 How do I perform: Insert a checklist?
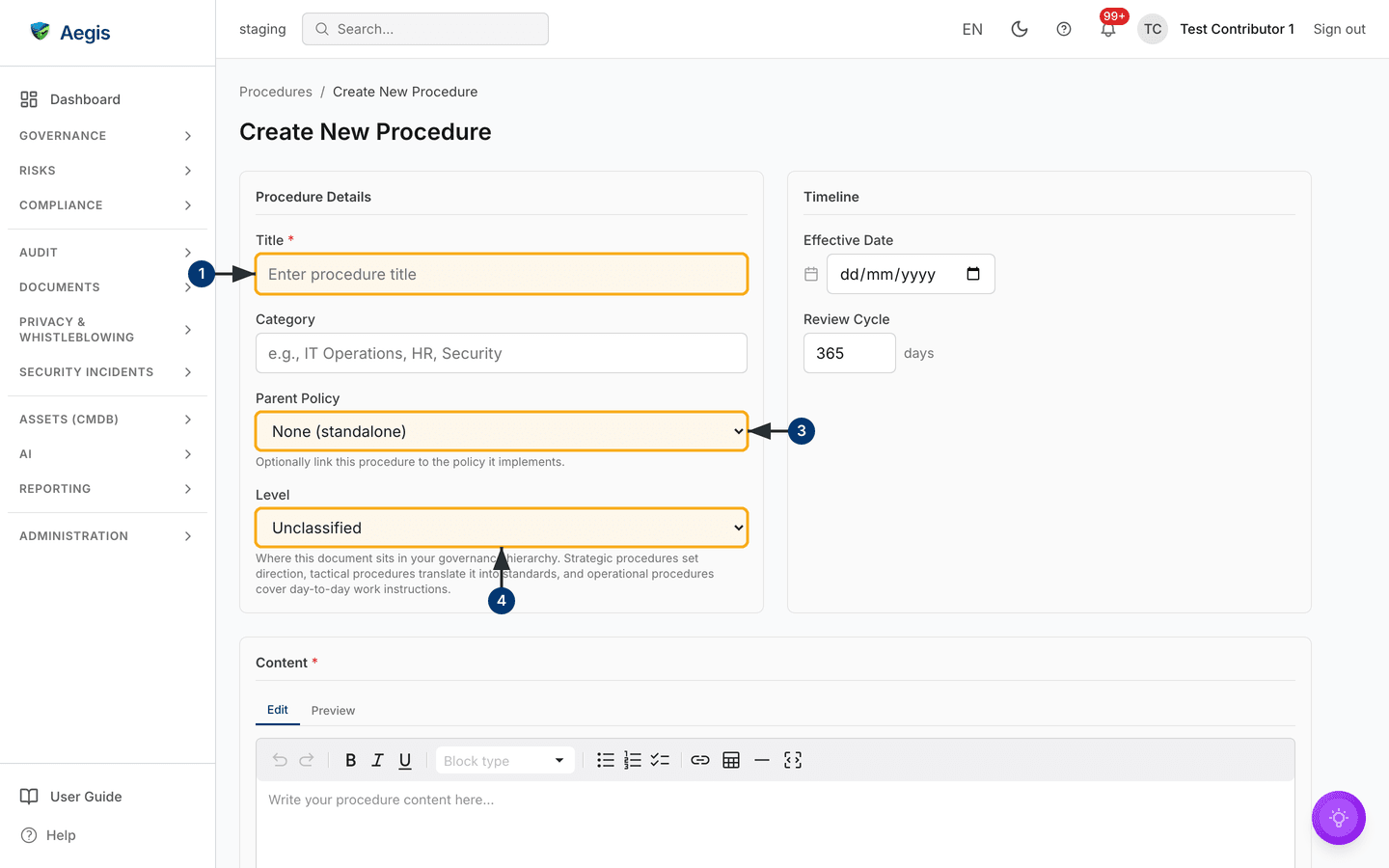pos(660,760)
